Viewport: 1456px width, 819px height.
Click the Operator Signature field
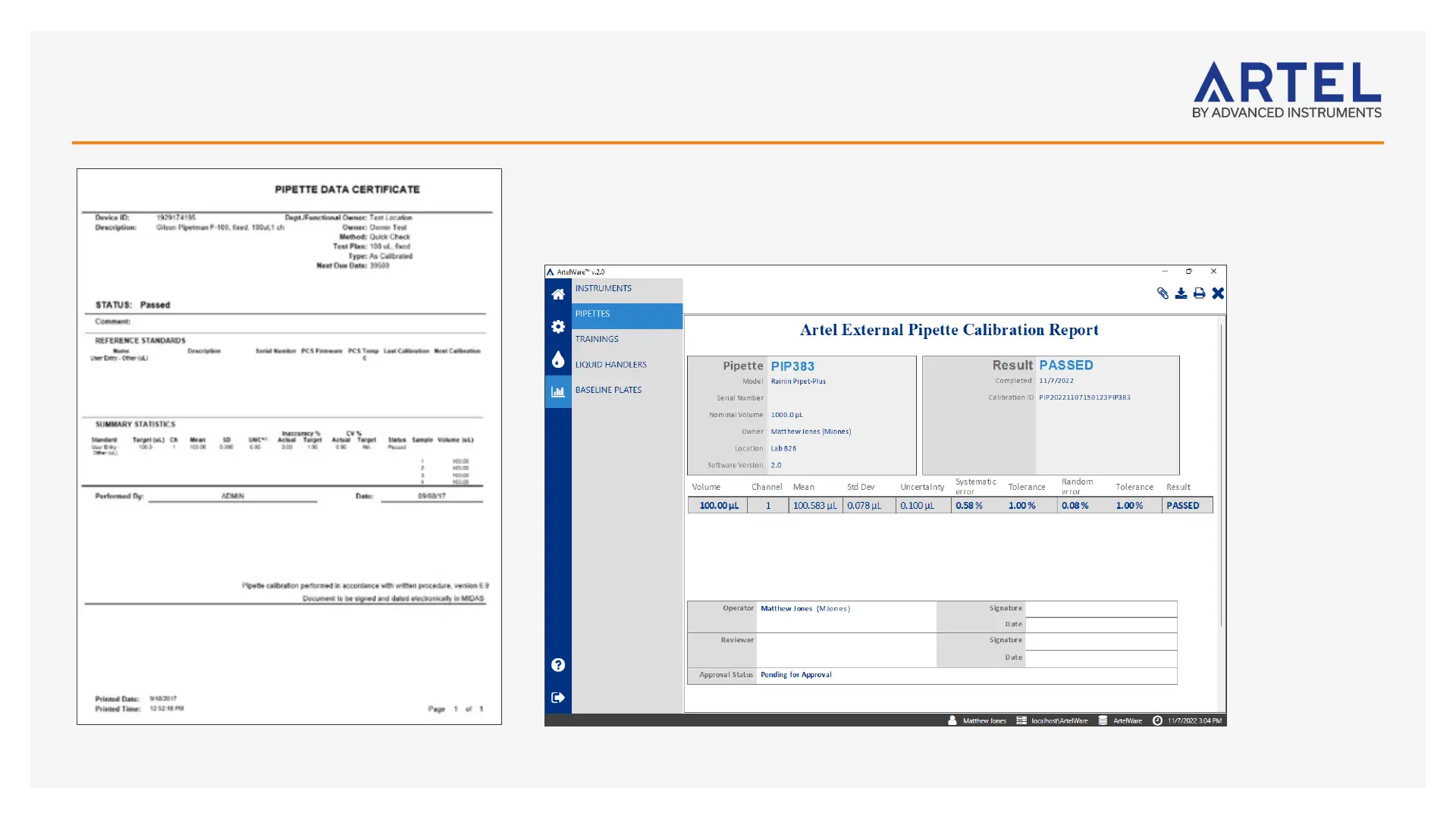(1101, 608)
